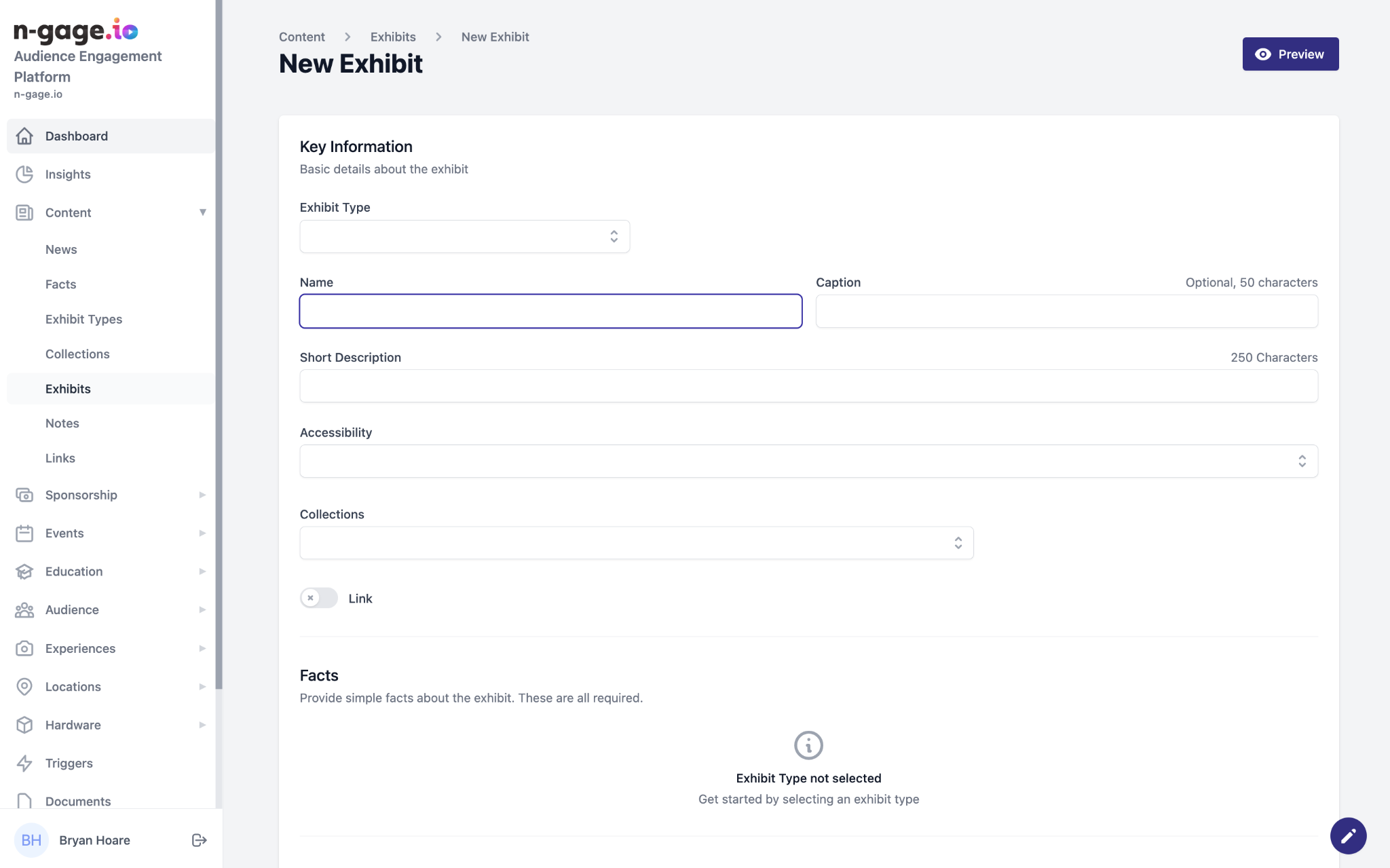Go to Facts in the Content menu
This screenshot has height=868, width=1390.
(60, 284)
